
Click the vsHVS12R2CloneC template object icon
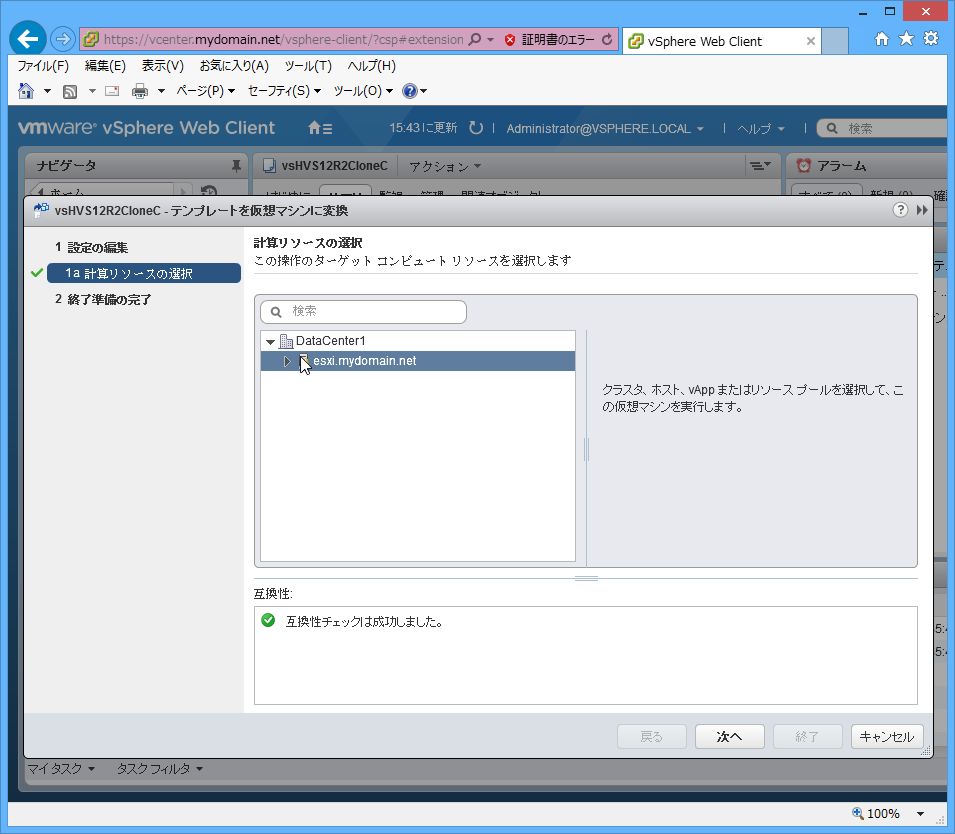pos(269,166)
